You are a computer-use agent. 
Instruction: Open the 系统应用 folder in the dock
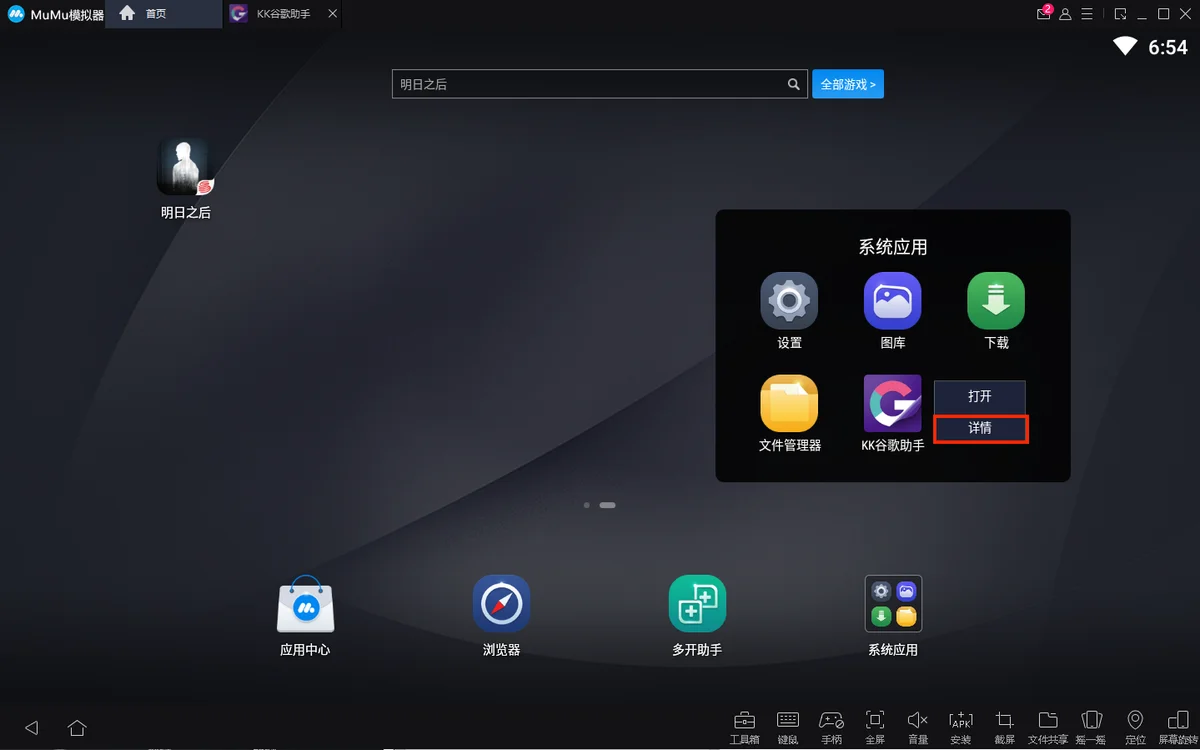pos(893,603)
